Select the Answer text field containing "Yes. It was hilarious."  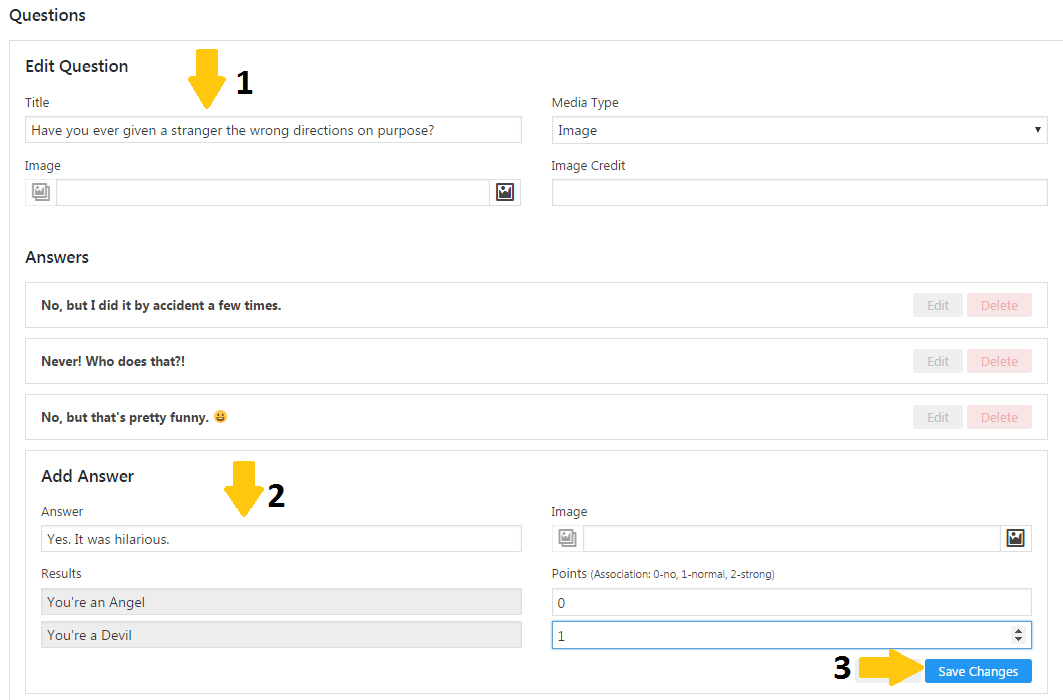pyautogui.click(x=281, y=539)
